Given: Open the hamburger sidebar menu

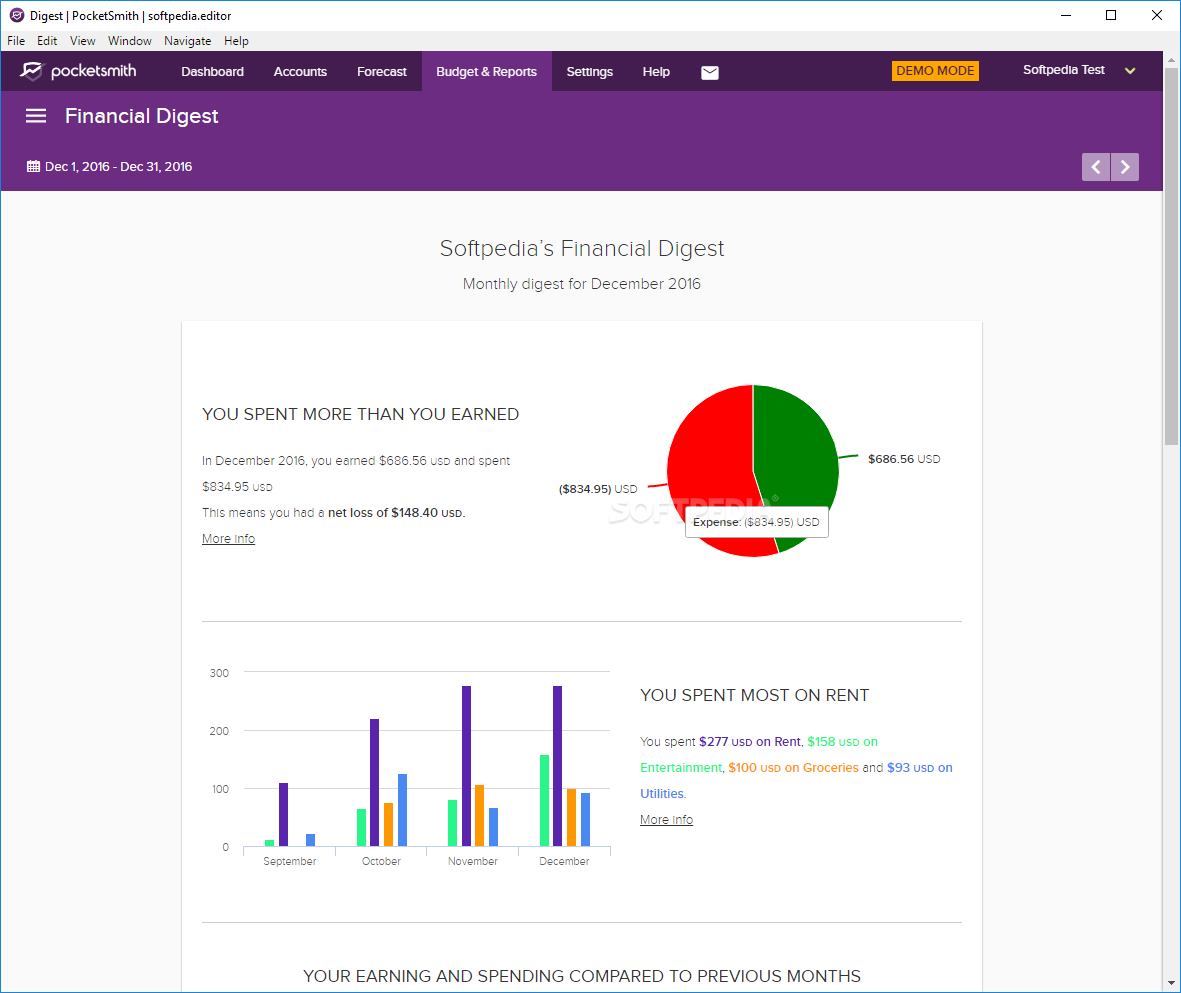Looking at the screenshot, I should tap(36, 116).
